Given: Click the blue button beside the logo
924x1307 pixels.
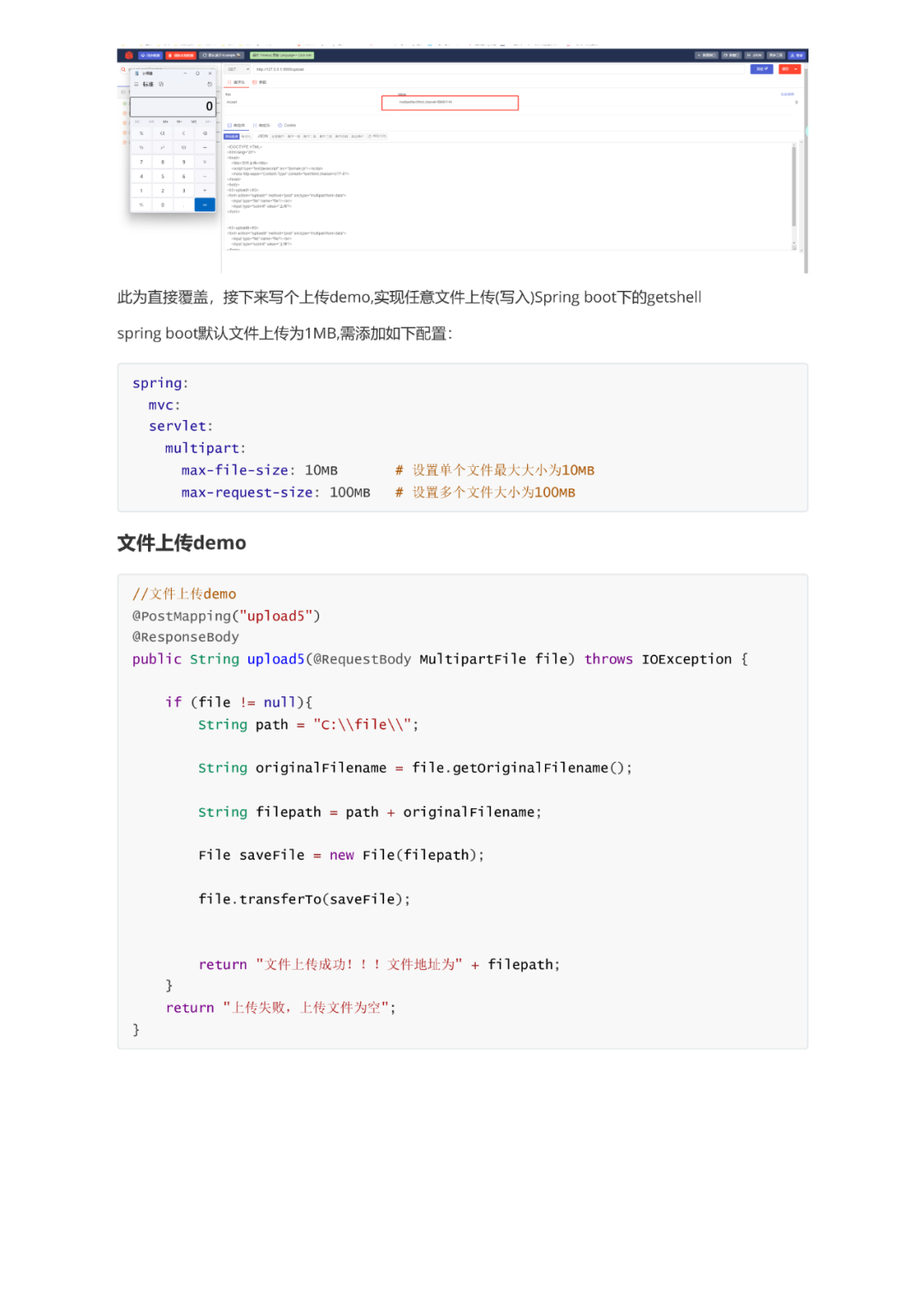Looking at the screenshot, I should pos(151,56).
